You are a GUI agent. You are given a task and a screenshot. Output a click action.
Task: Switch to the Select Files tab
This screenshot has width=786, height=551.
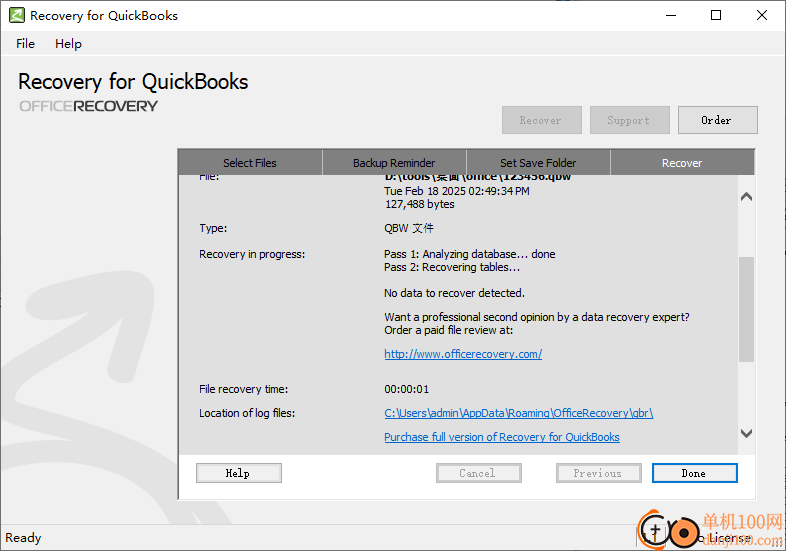[250, 162]
